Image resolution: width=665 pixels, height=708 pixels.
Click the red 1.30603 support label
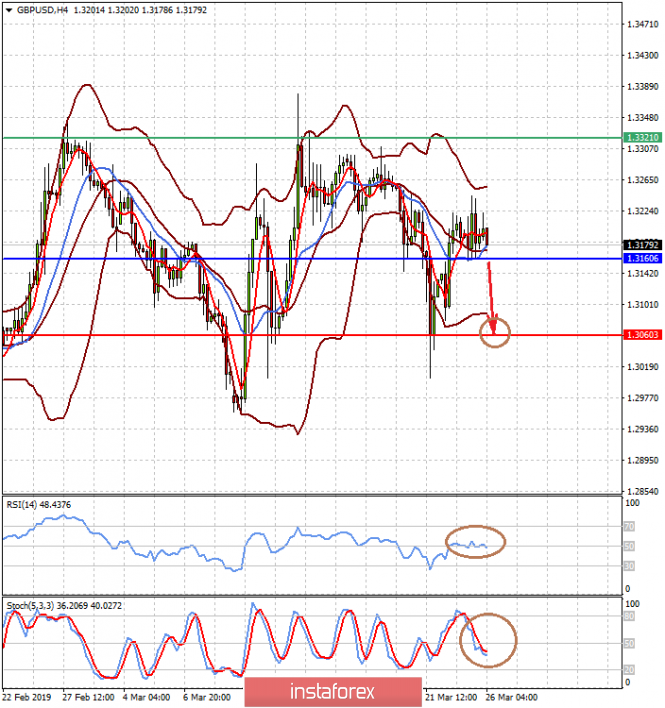point(640,335)
